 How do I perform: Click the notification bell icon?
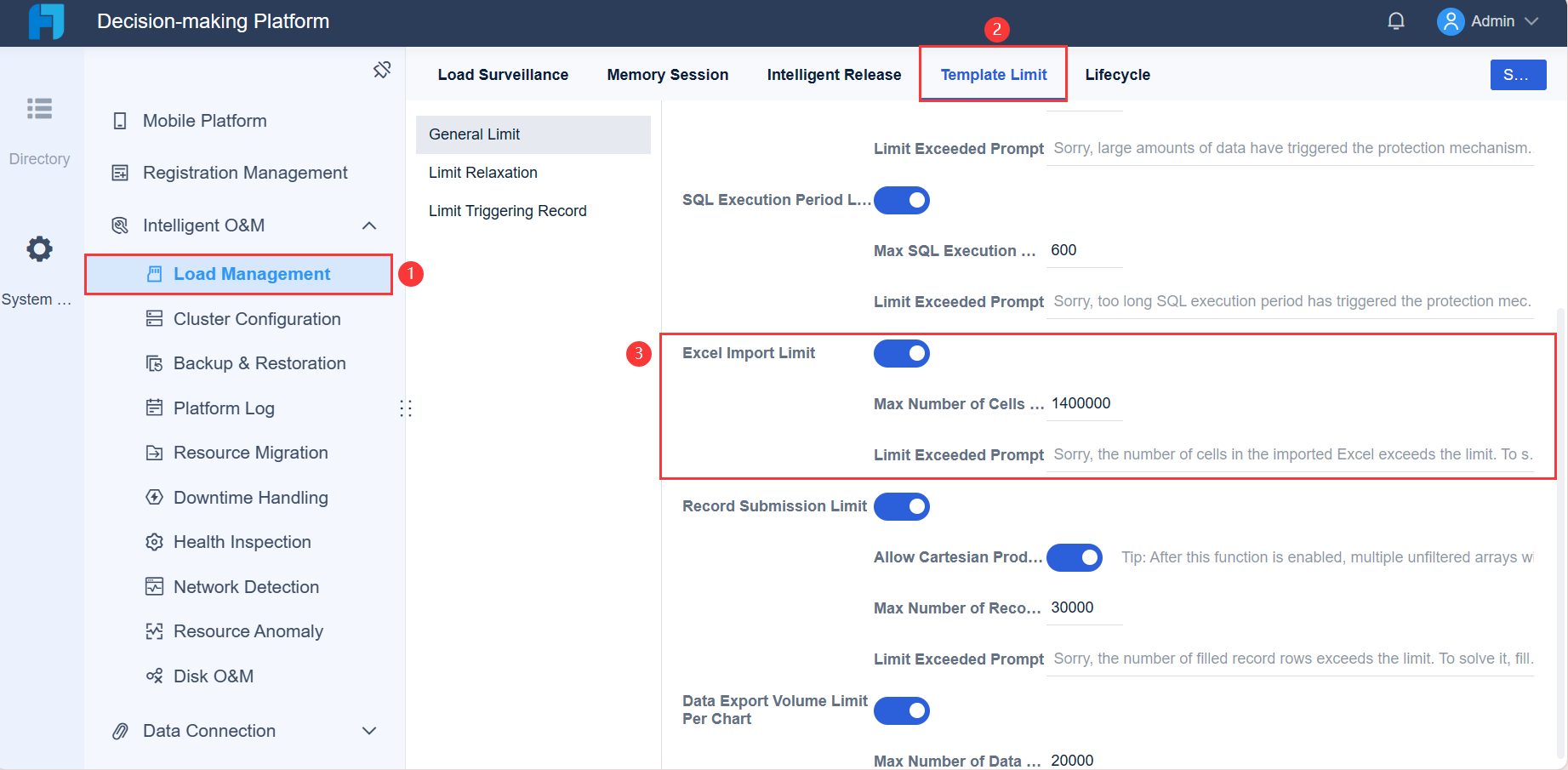1395,21
